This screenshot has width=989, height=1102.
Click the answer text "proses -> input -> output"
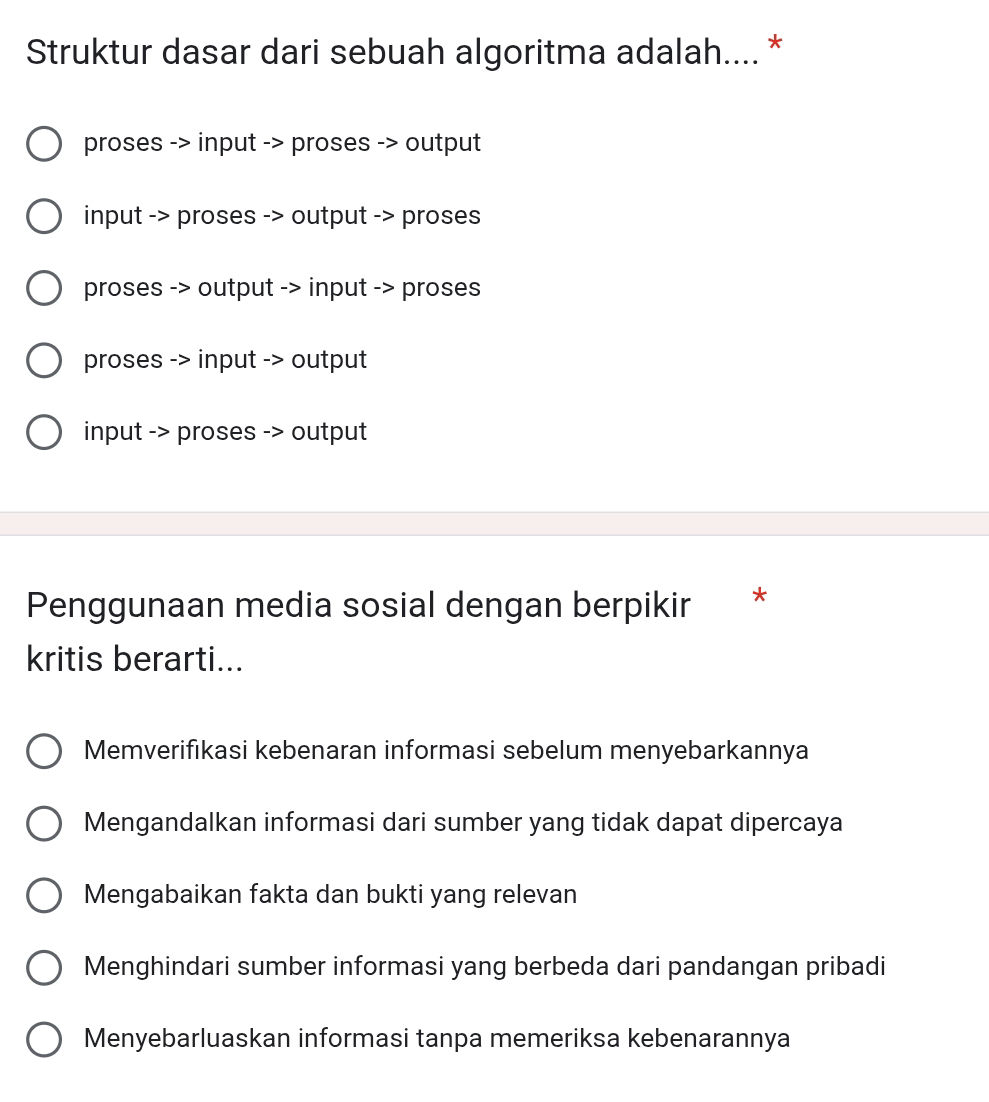point(225,360)
